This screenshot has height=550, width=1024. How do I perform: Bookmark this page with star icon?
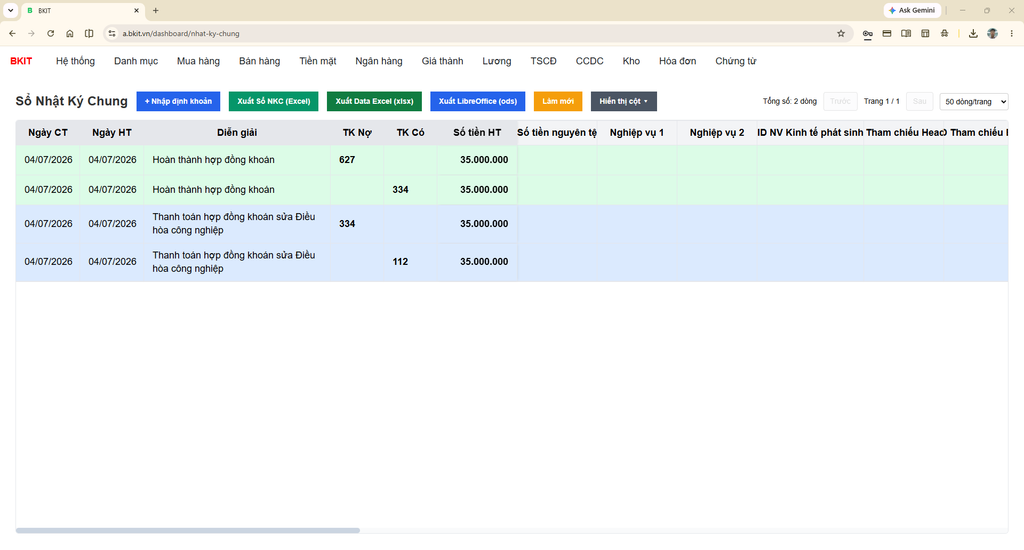[x=841, y=33]
